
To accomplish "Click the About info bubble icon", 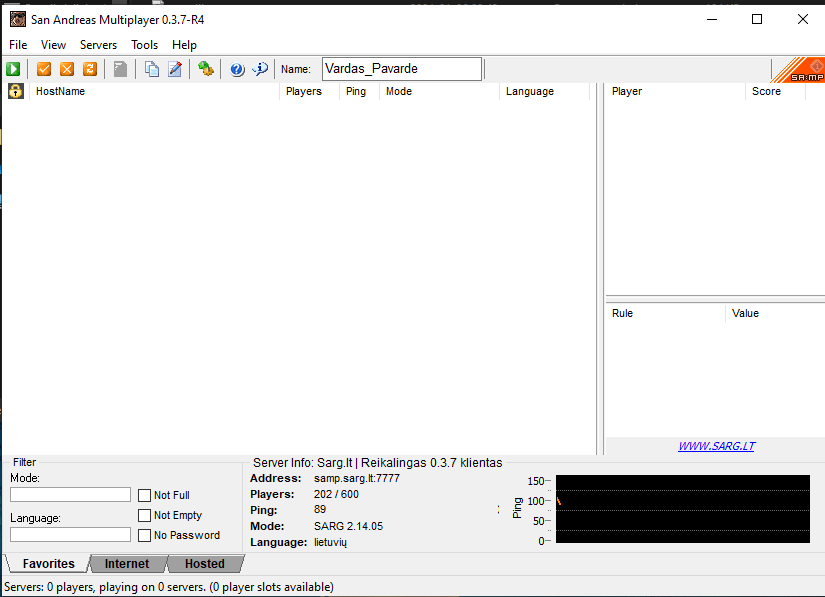I will (x=260, y=69).
